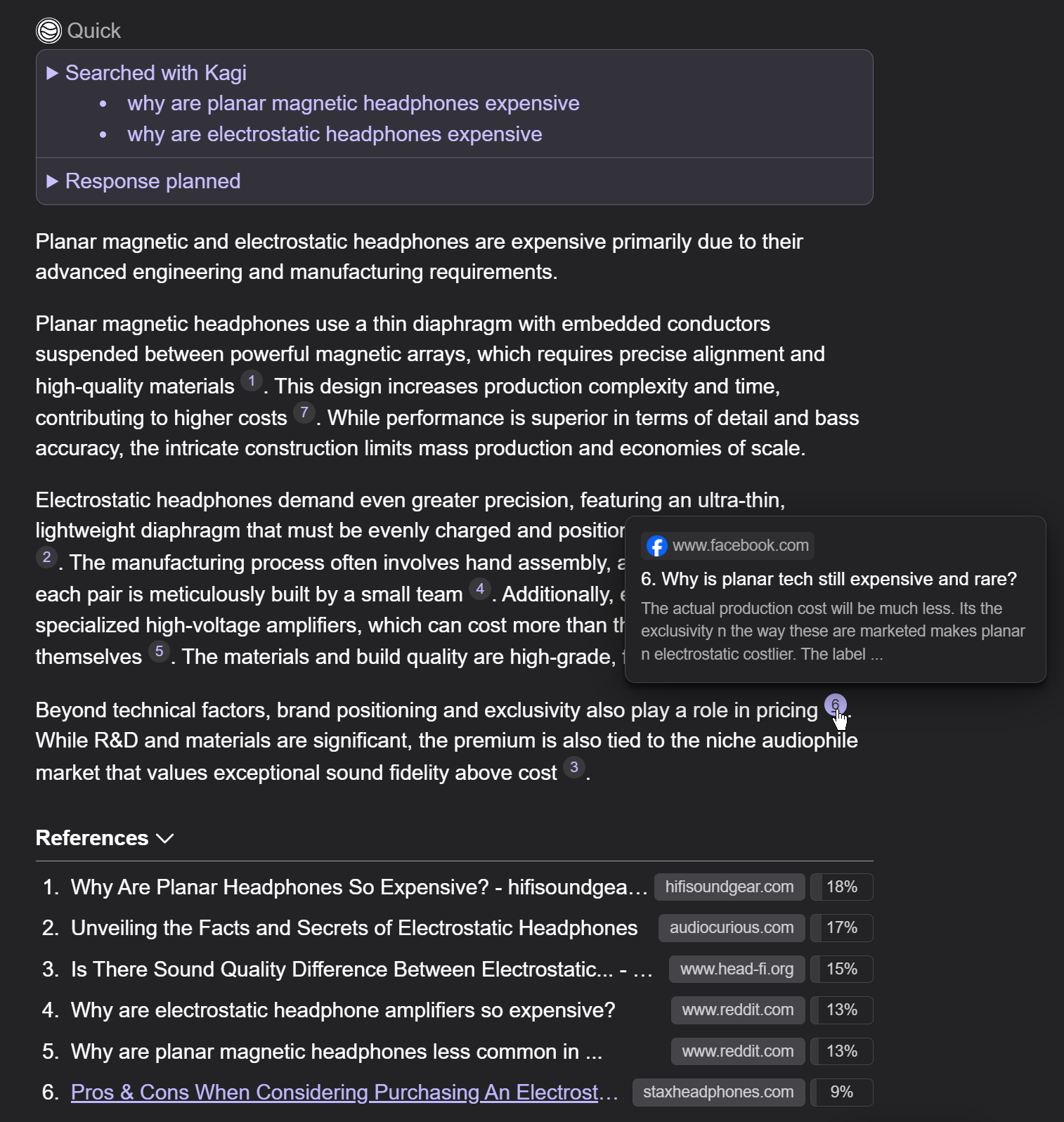Click the audiocurious.com domain tag

(731, 928)
